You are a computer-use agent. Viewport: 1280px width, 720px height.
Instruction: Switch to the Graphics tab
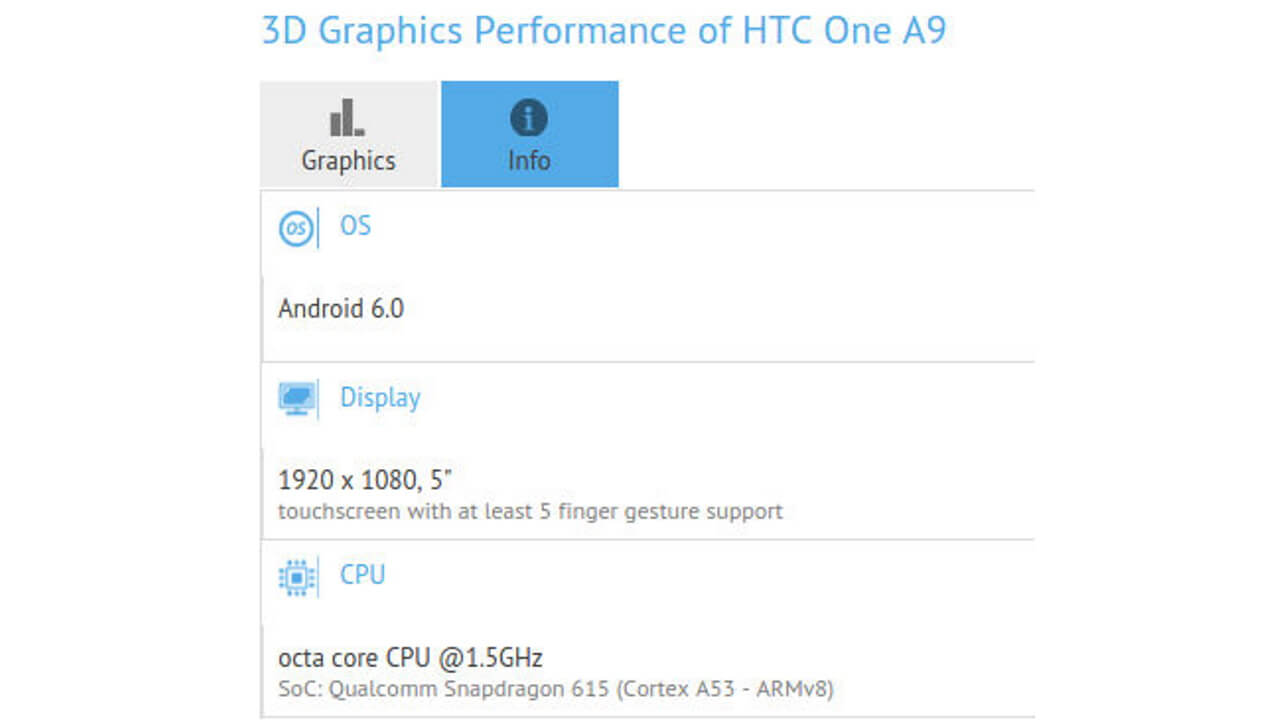click(x=348, y=134)
